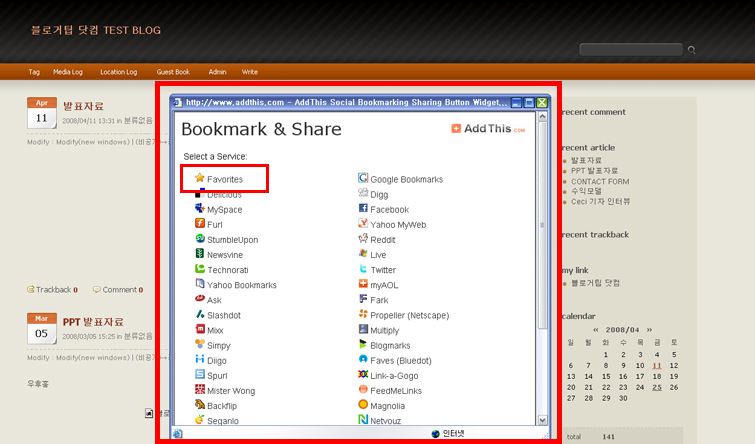755x444 pixels.
Task: Click the Reddit alien icon
Action: 363,238
